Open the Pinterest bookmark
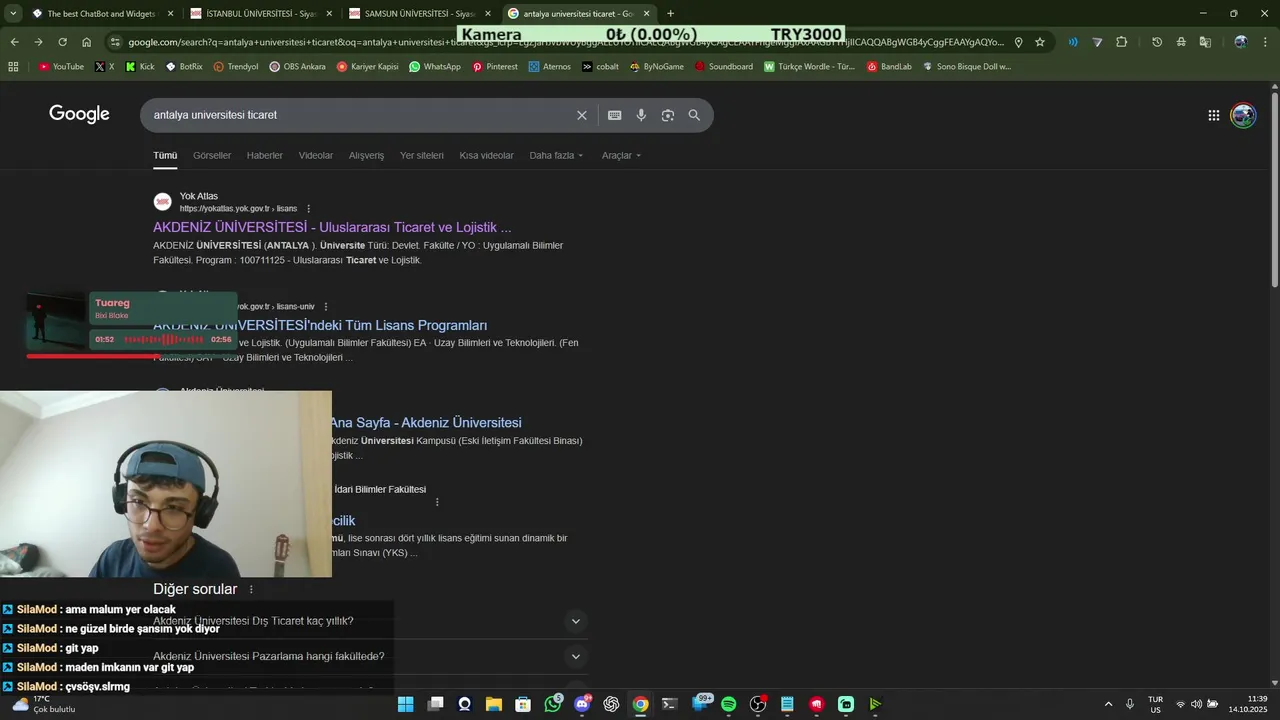 (495, 67)
